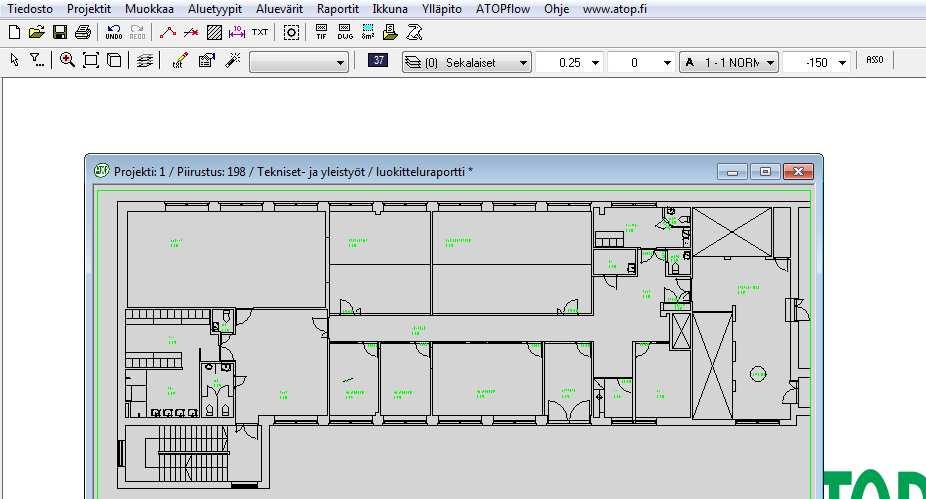Click the 3D box view icon
The height and width of the screenshot is (499, 926).
coord(114,60)
